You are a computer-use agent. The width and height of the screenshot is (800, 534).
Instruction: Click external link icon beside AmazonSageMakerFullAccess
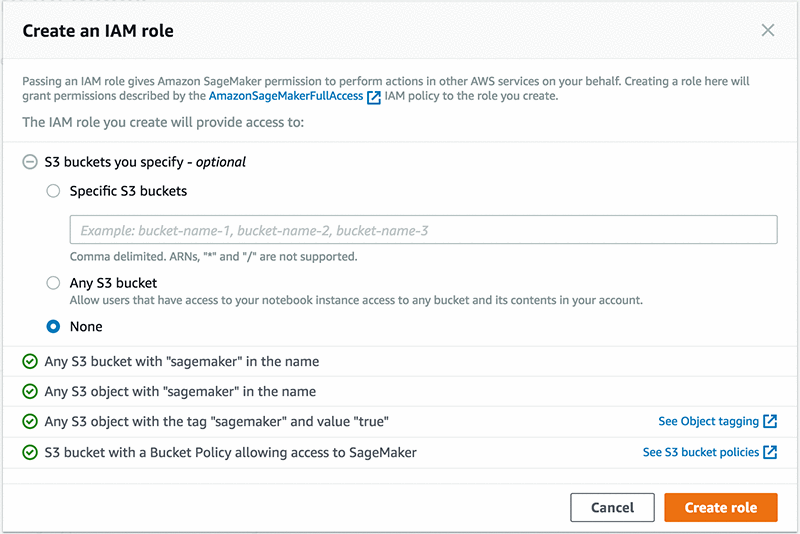[x=374, y=97]
